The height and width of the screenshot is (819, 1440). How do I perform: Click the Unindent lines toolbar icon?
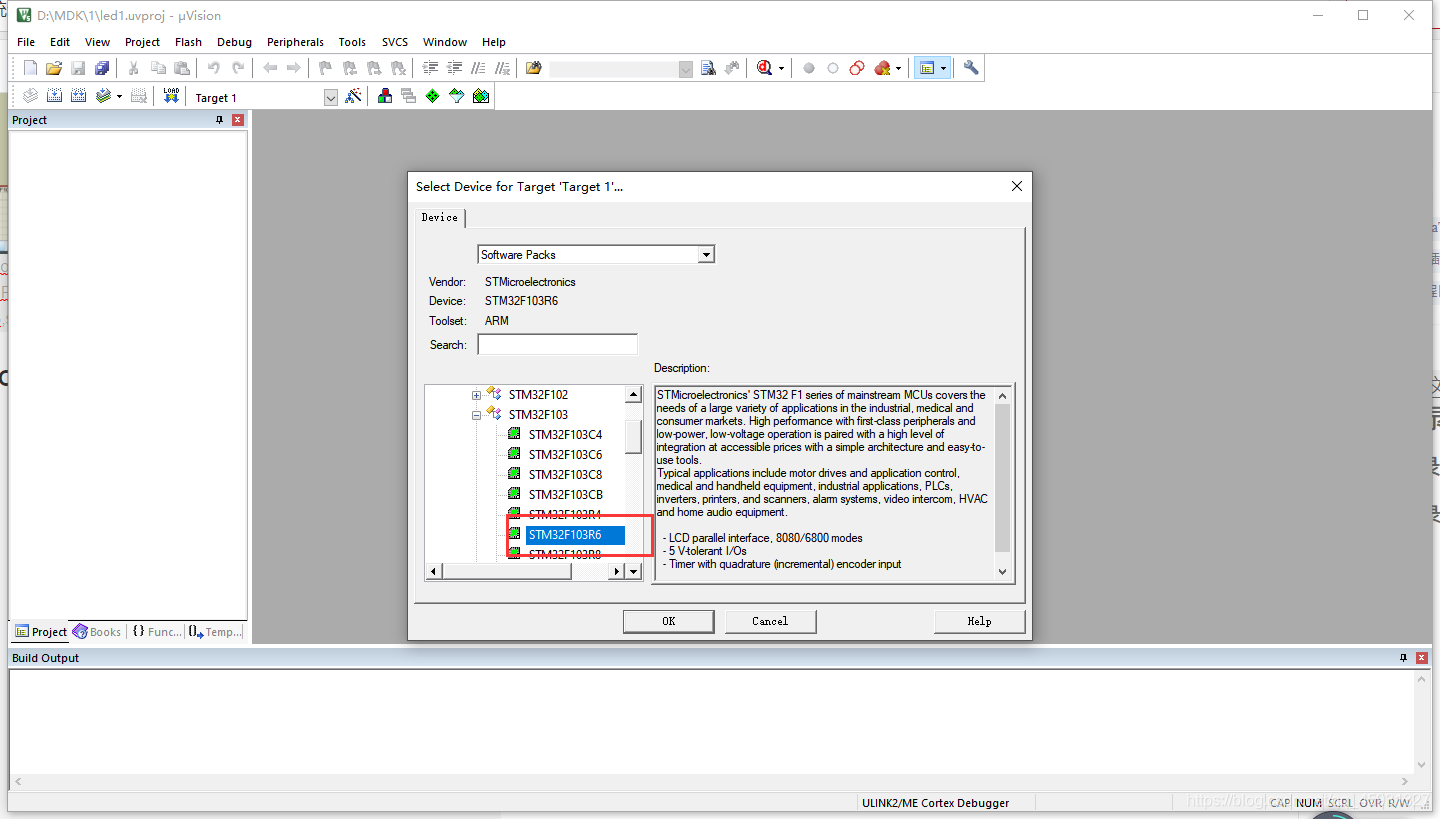454,68
